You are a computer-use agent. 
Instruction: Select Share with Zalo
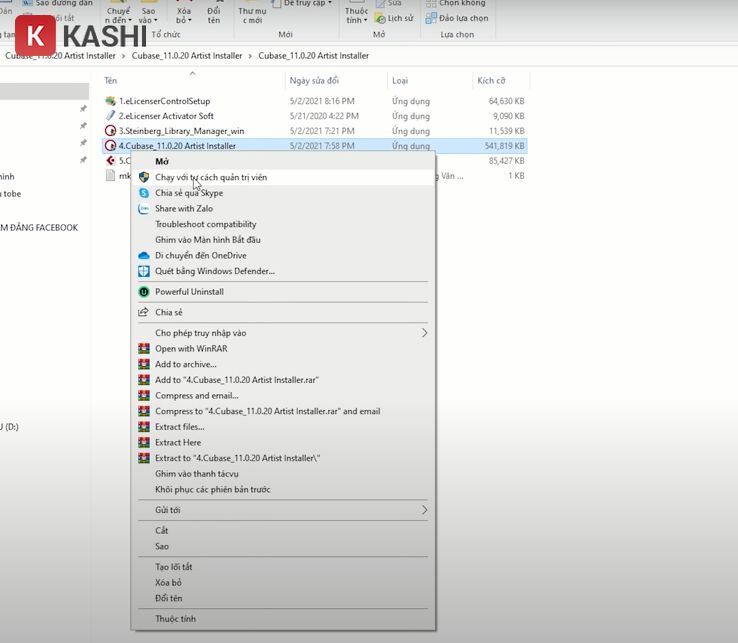click(284, 209)
